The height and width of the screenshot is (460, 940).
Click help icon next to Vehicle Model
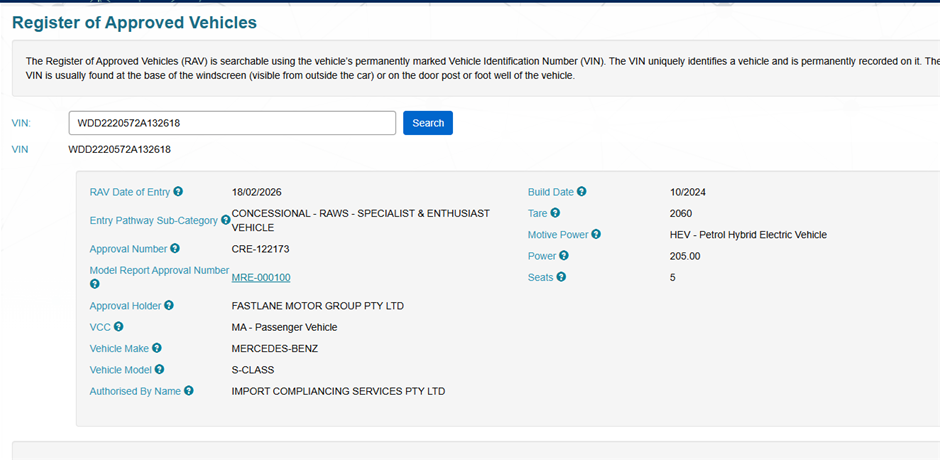click(160, 370)
